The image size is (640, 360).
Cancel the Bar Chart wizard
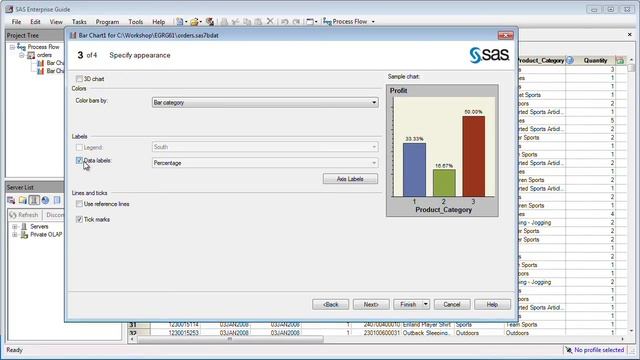coord(452,304)
